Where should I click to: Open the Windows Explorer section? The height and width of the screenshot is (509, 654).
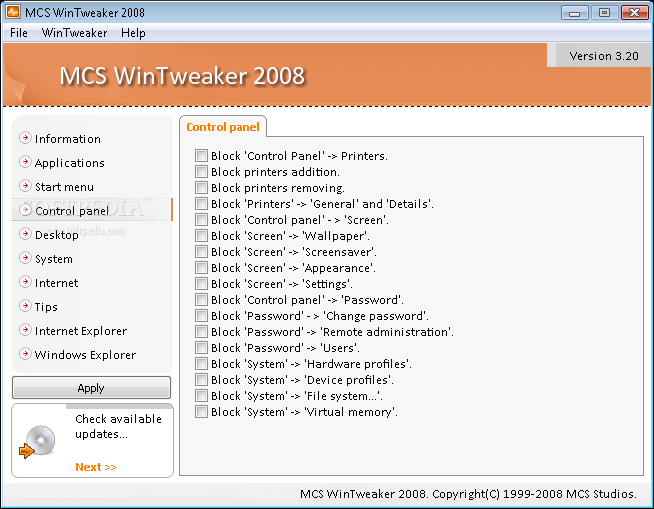(85, 355)
